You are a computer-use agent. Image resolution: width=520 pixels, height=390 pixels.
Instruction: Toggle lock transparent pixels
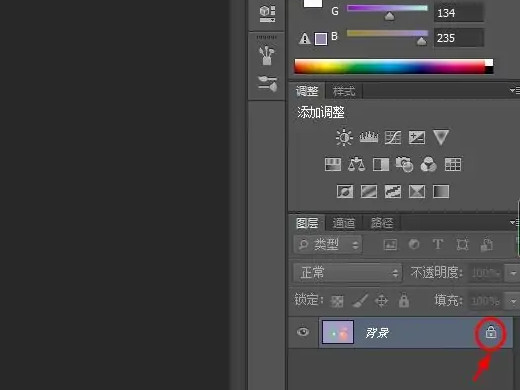pyautogui.click(x=337, y=301)
